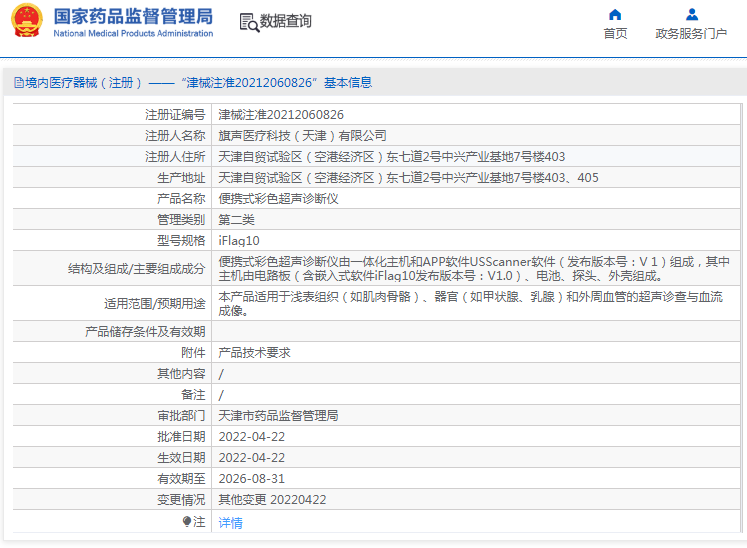Click the 注册人住所 row label
The width and height of the screenshot is (747, 548).
[x=175, y=157]
